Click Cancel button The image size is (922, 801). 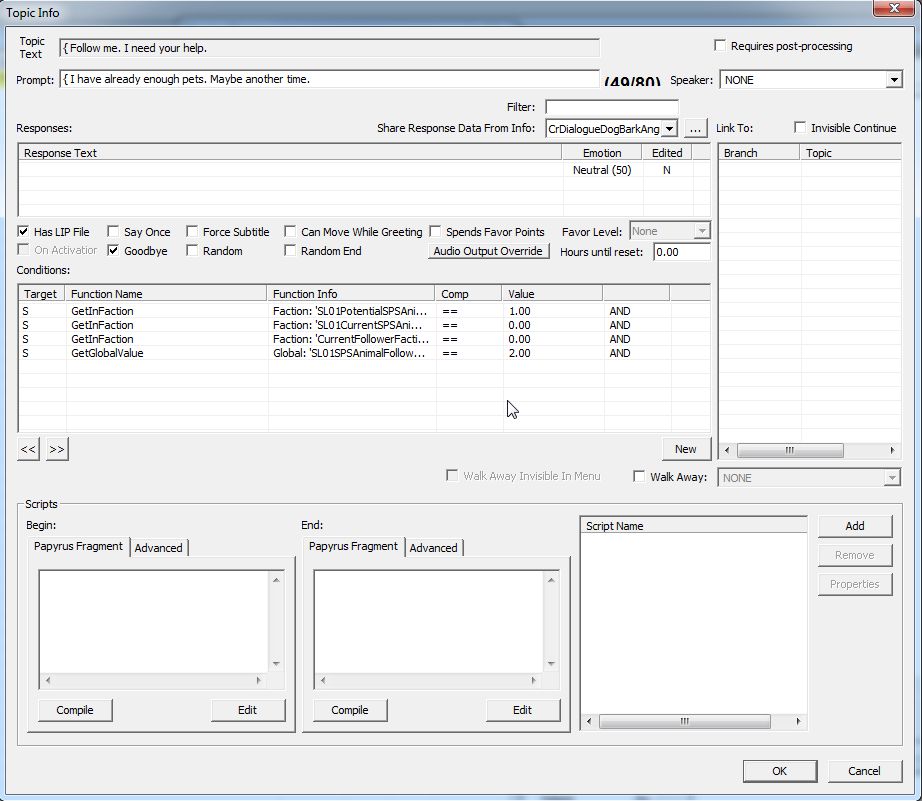point(864,771)
